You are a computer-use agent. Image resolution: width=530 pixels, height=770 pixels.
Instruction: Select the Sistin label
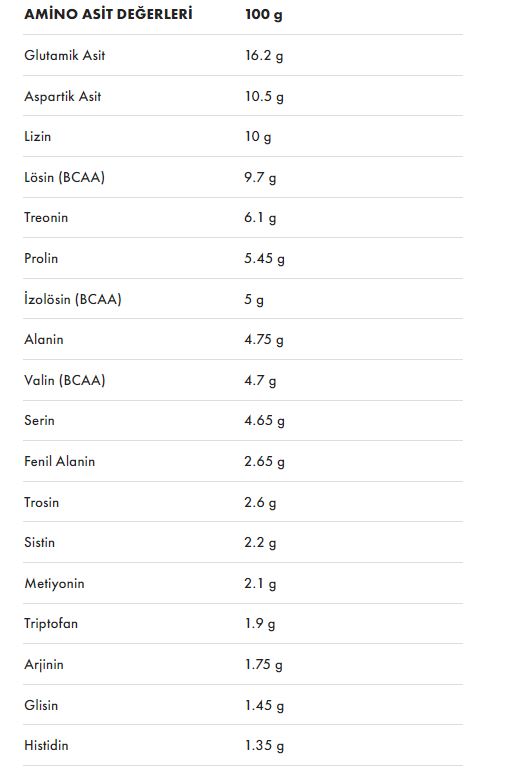tap(39, 542)
